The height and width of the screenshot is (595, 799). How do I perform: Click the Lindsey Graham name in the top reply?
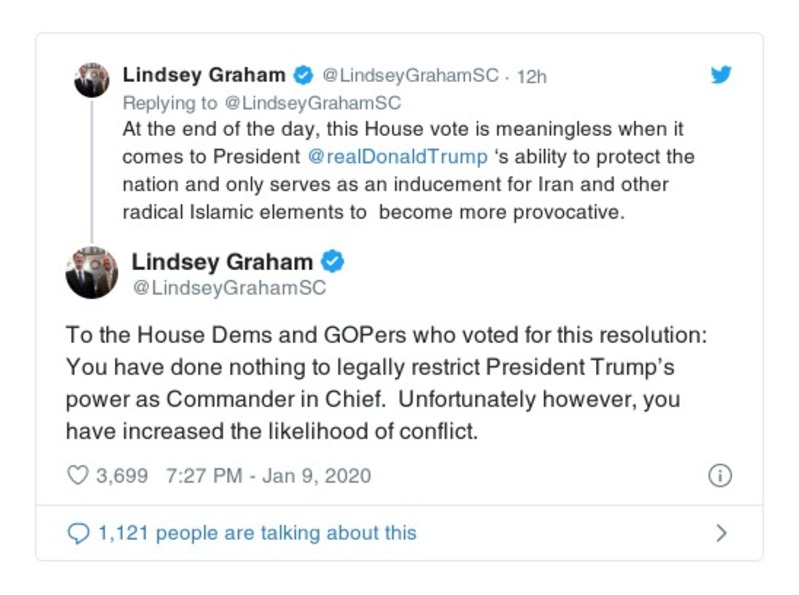pyautogui.click(x=203, y=76)
